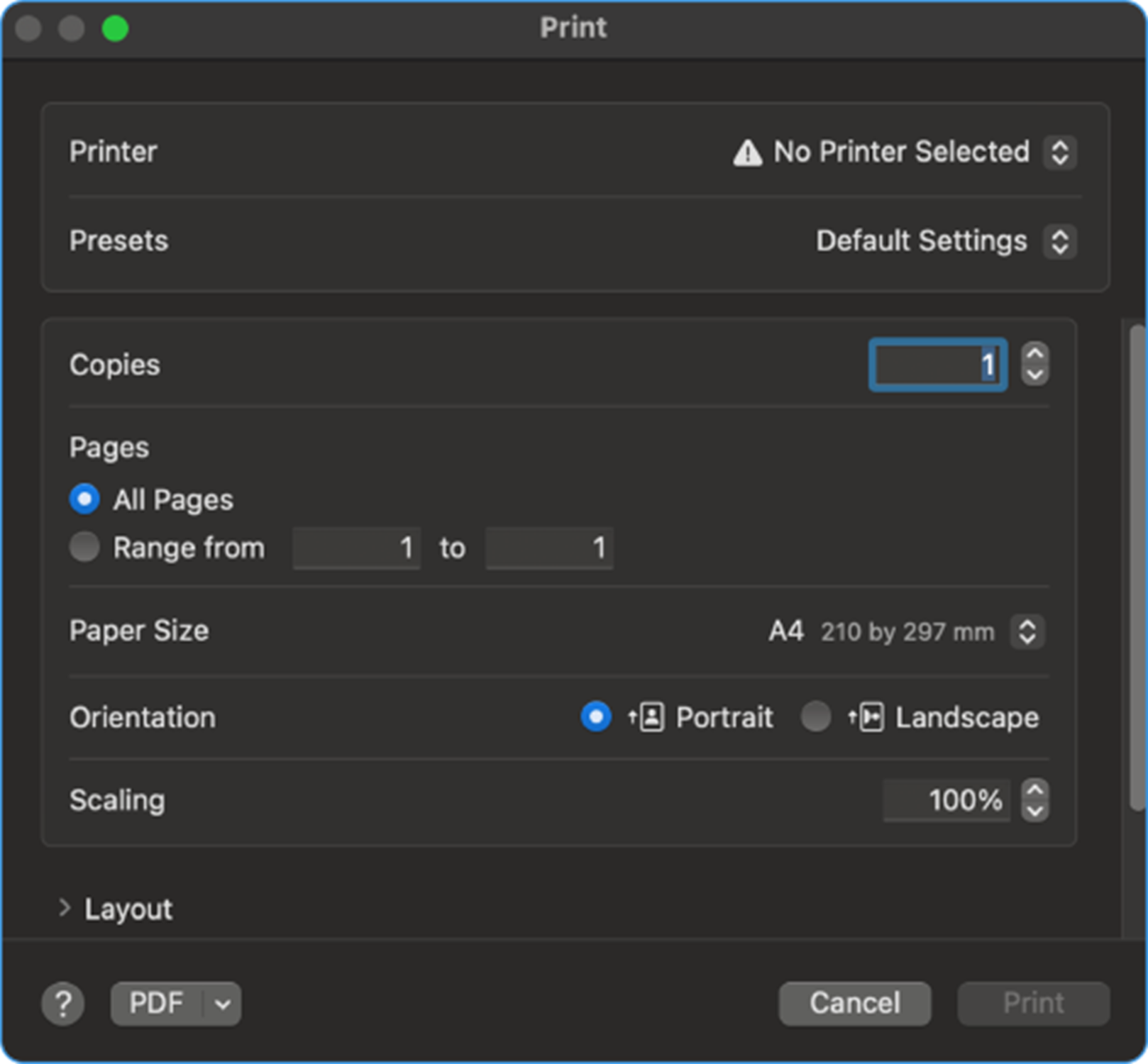Adjust scaling using the stepper arrows
Screen dimensions: 1148x1064
coord(1035,800)
